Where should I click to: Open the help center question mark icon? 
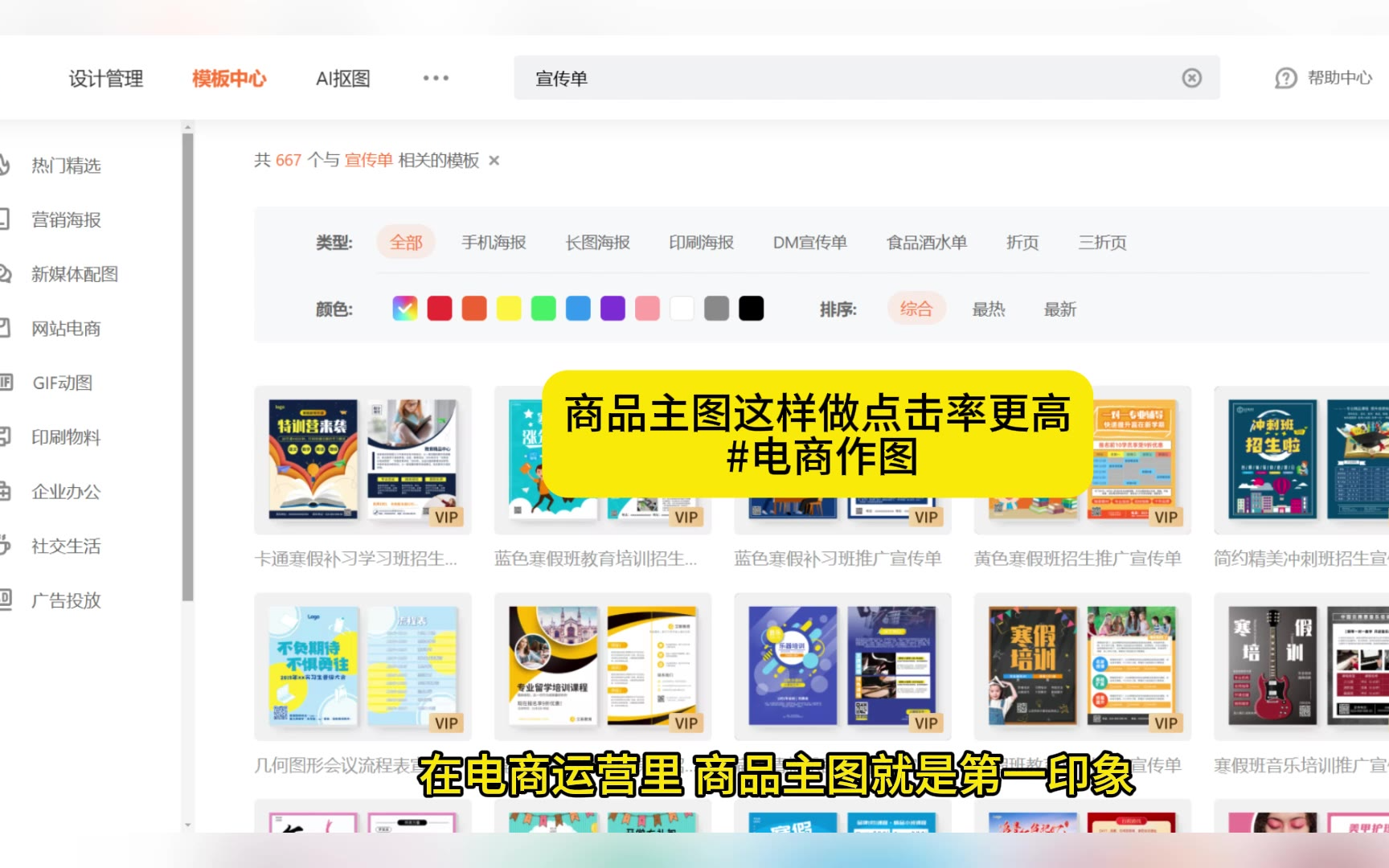click(1286, 78)
